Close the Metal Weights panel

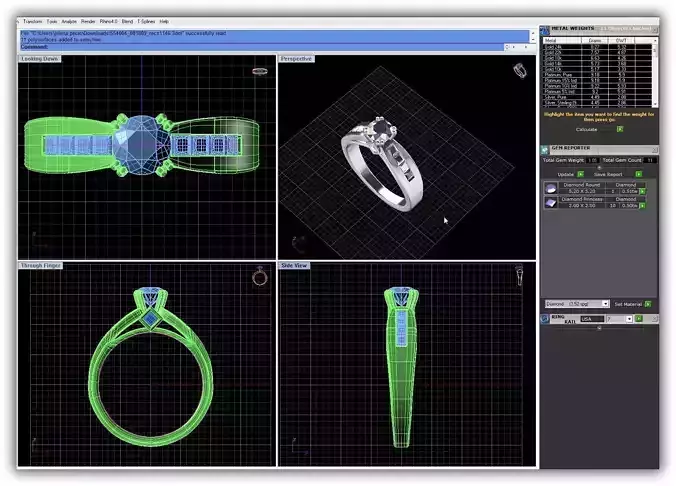click(x=655, y=29)
